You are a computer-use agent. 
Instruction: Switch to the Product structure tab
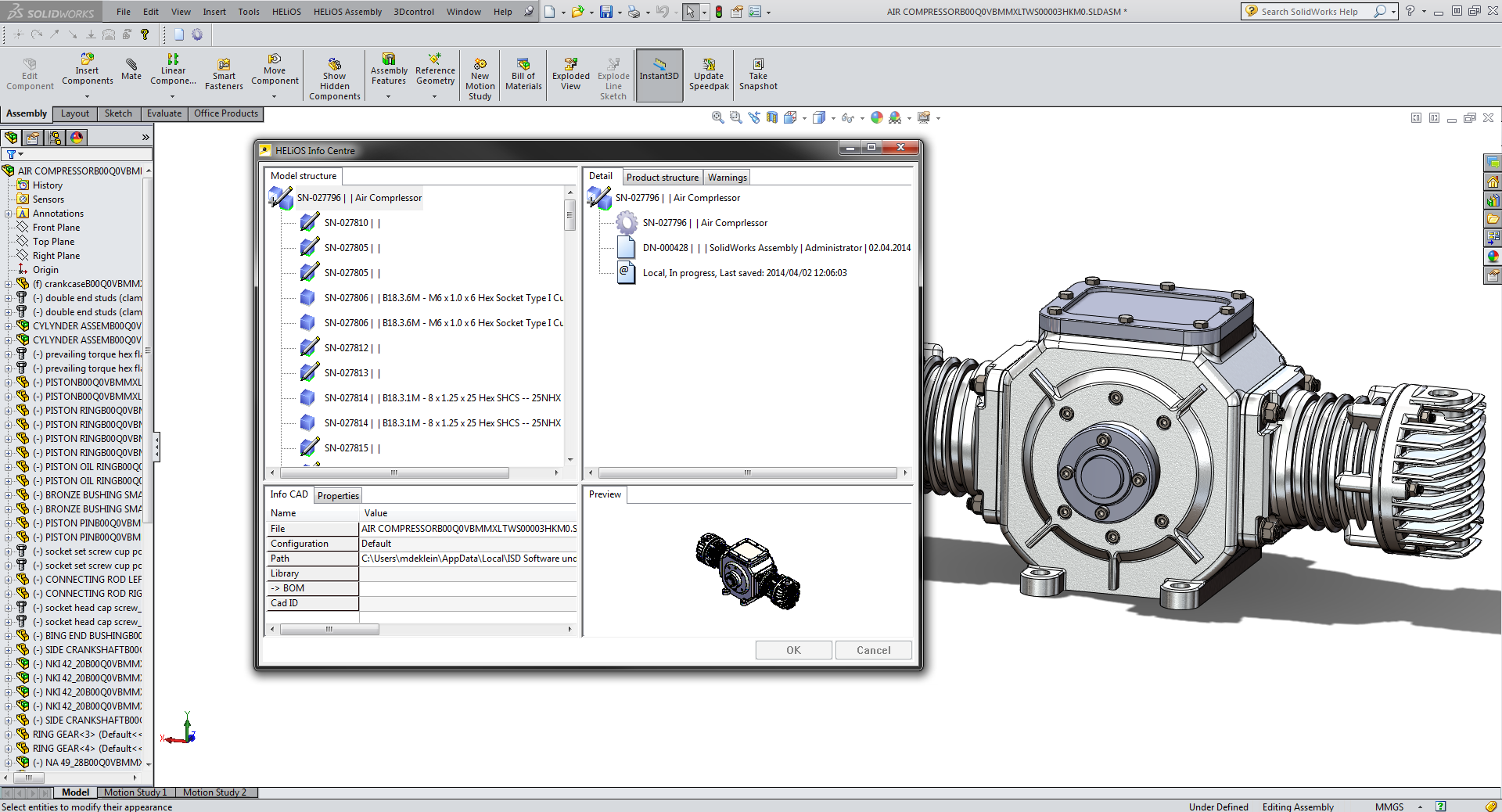pos(662,178)
